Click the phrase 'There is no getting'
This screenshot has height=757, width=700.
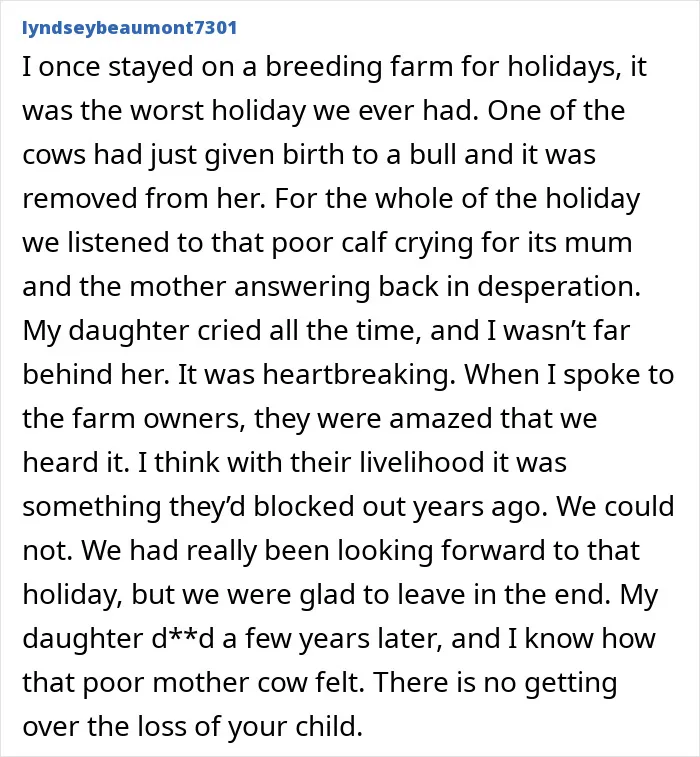(x=495, y=683)
